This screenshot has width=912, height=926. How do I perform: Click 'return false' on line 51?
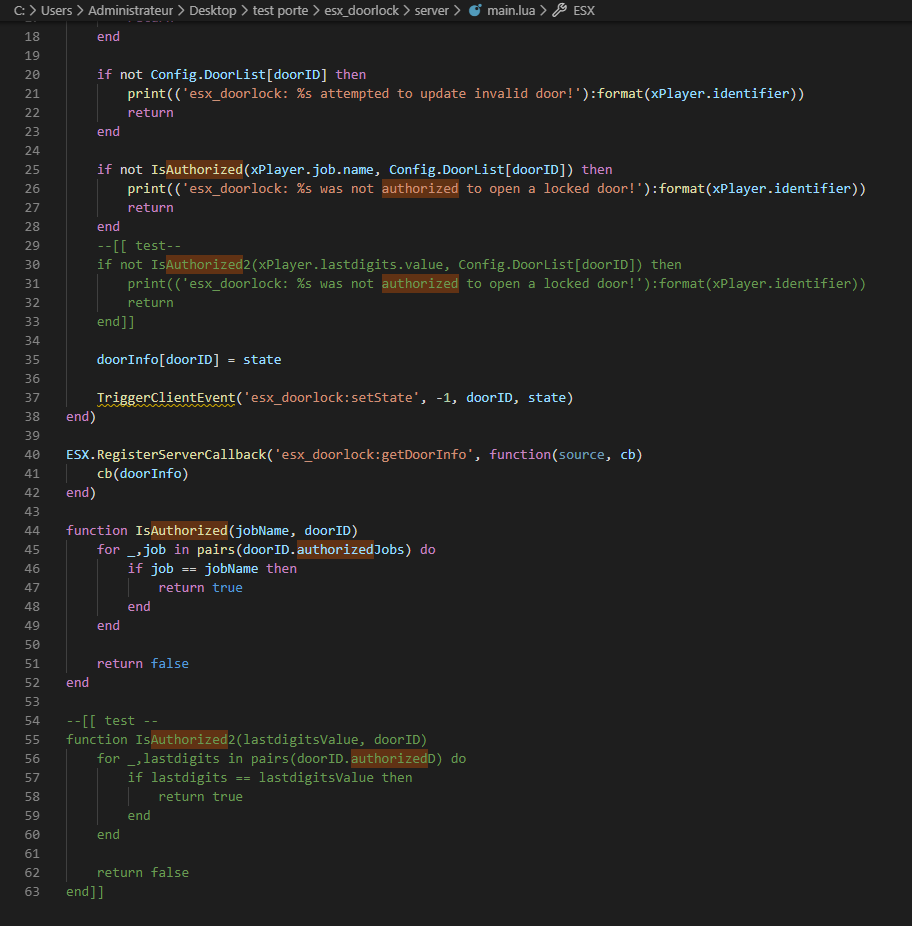point(143,664)
